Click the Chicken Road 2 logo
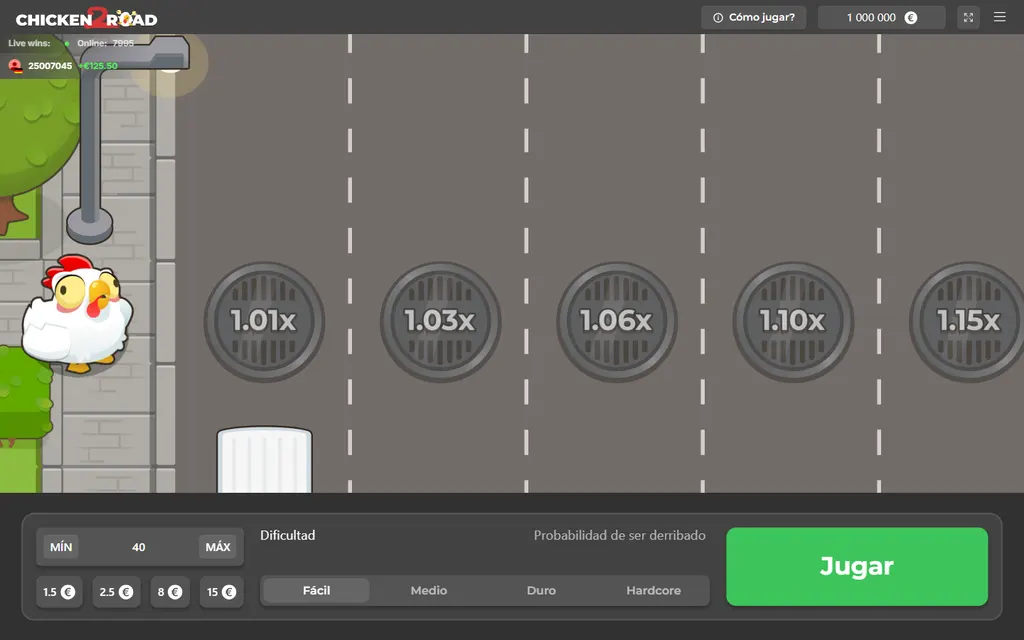 86,18
